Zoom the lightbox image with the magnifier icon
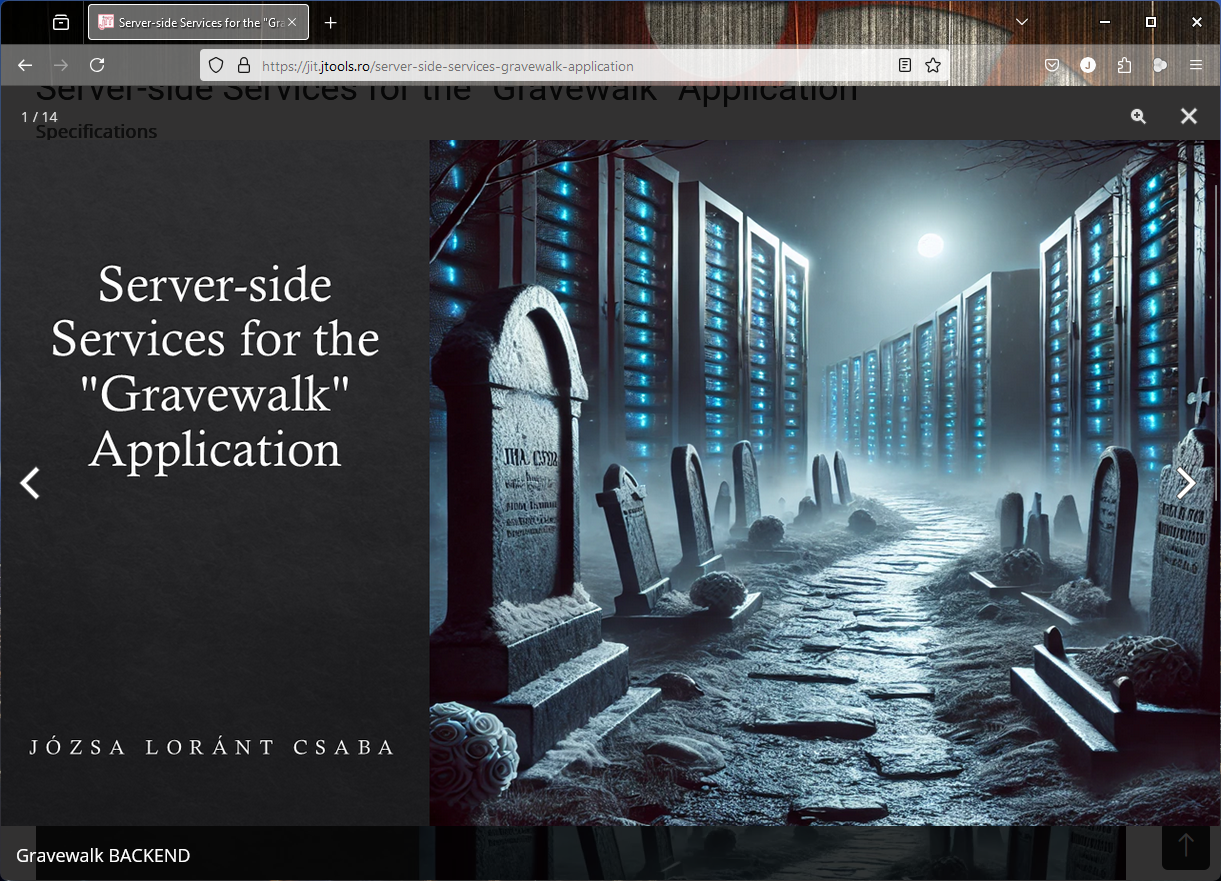The width and height of the screenshot is (1221, 881). coord(1138,116)
